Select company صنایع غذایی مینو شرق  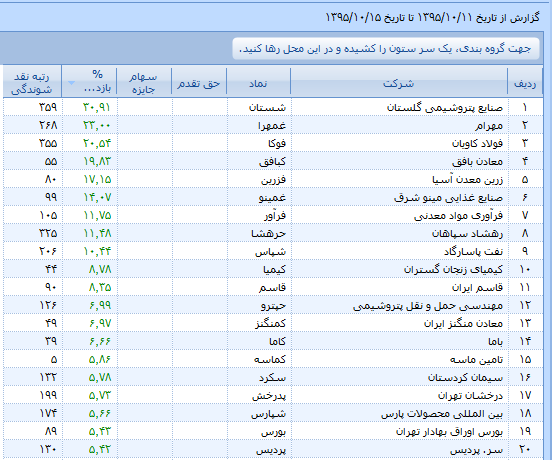point(448,197)
